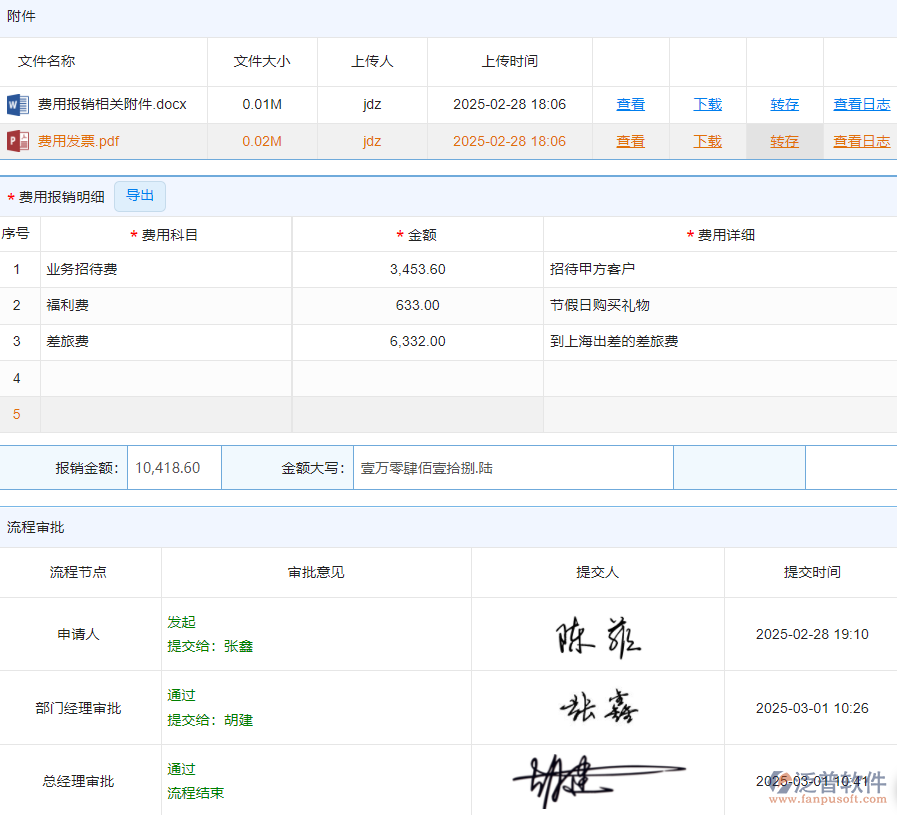The image size is (897, 815).
Task: Click the 流程审批 section header
Action: (x=36, y=527)
